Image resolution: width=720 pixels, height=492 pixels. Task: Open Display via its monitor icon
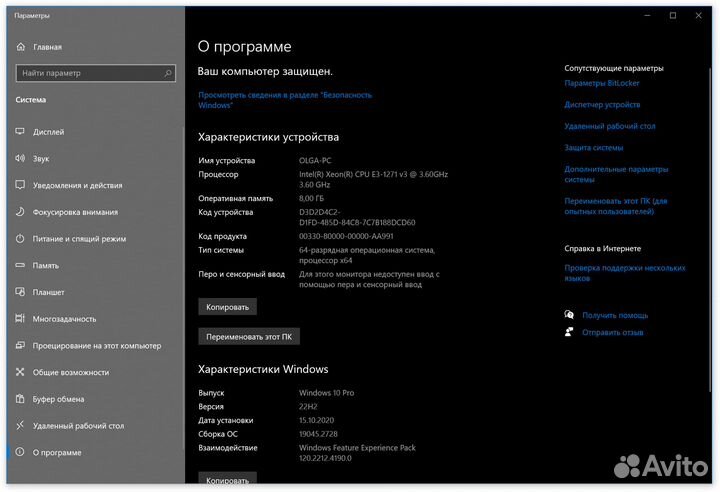click(x=20, y=131)
